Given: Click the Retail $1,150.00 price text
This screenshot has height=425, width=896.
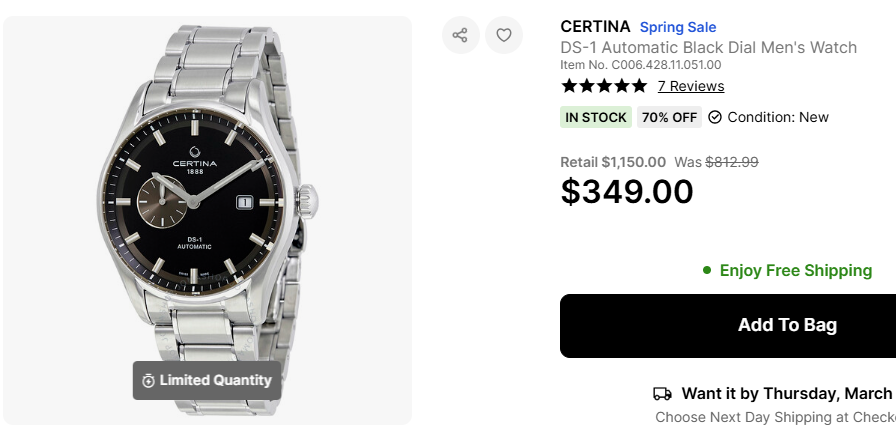Looking at the screenshot, I should (x=613, y=161).
